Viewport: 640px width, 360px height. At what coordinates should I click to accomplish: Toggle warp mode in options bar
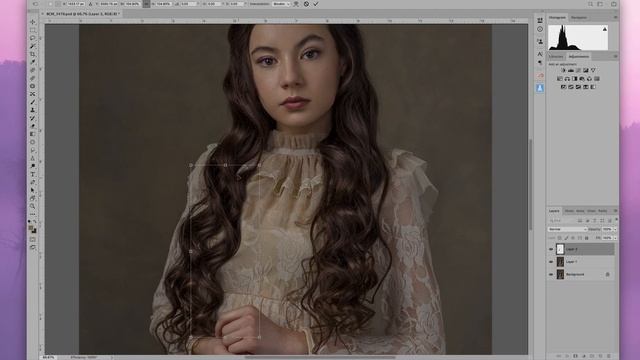(x=296, y=4)
